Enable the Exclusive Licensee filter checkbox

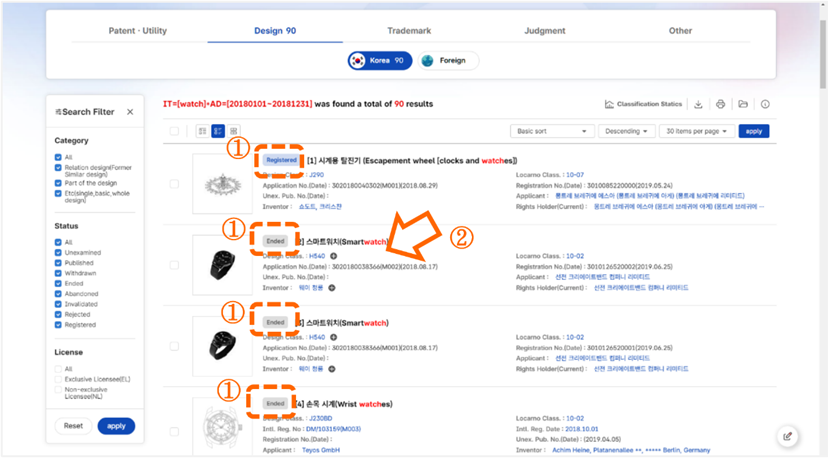pyautogui.click(x=59, y=381)
